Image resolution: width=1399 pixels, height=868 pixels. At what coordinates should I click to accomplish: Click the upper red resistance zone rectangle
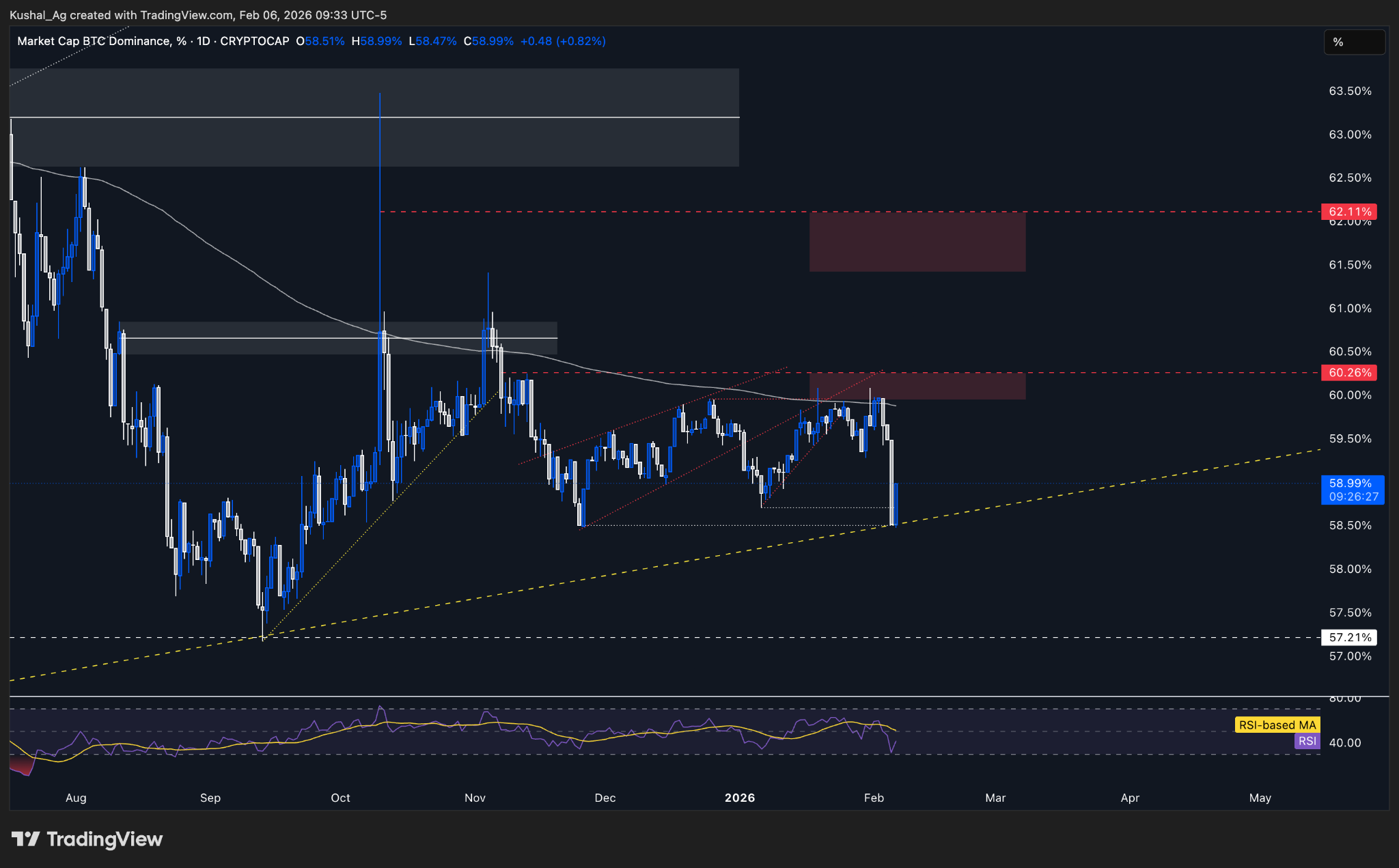click(x=917, y=242)
